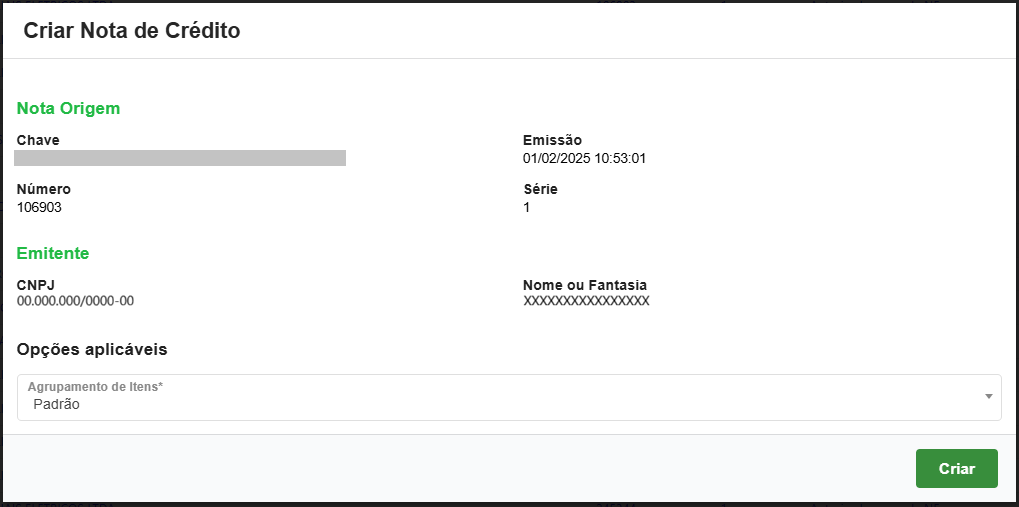
Task: Click the Nota Origem section heading
Action: click(68, 108)
